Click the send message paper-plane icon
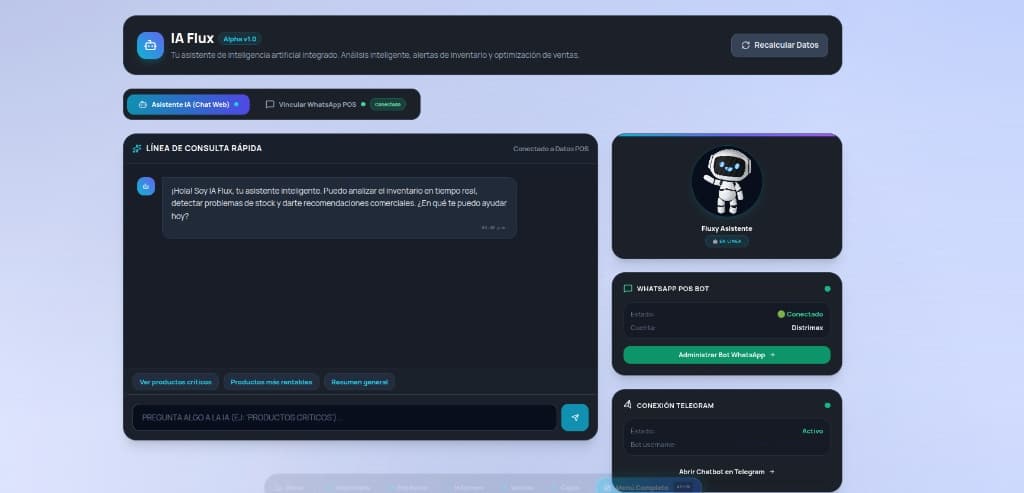 pyautogui.click(x=575, y=417)
